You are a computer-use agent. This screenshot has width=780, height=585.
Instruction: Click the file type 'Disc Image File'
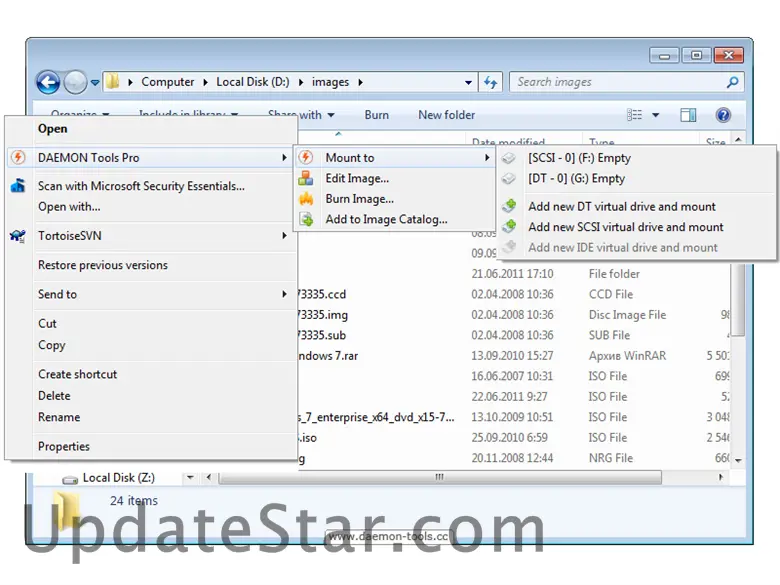[627, 315]
